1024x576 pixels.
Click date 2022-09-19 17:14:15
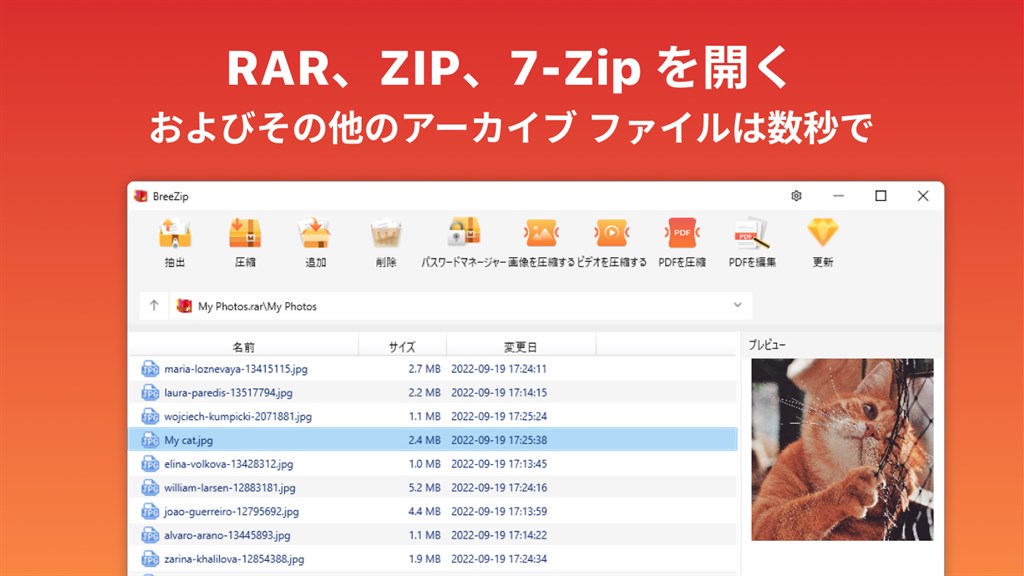[499, 392]
